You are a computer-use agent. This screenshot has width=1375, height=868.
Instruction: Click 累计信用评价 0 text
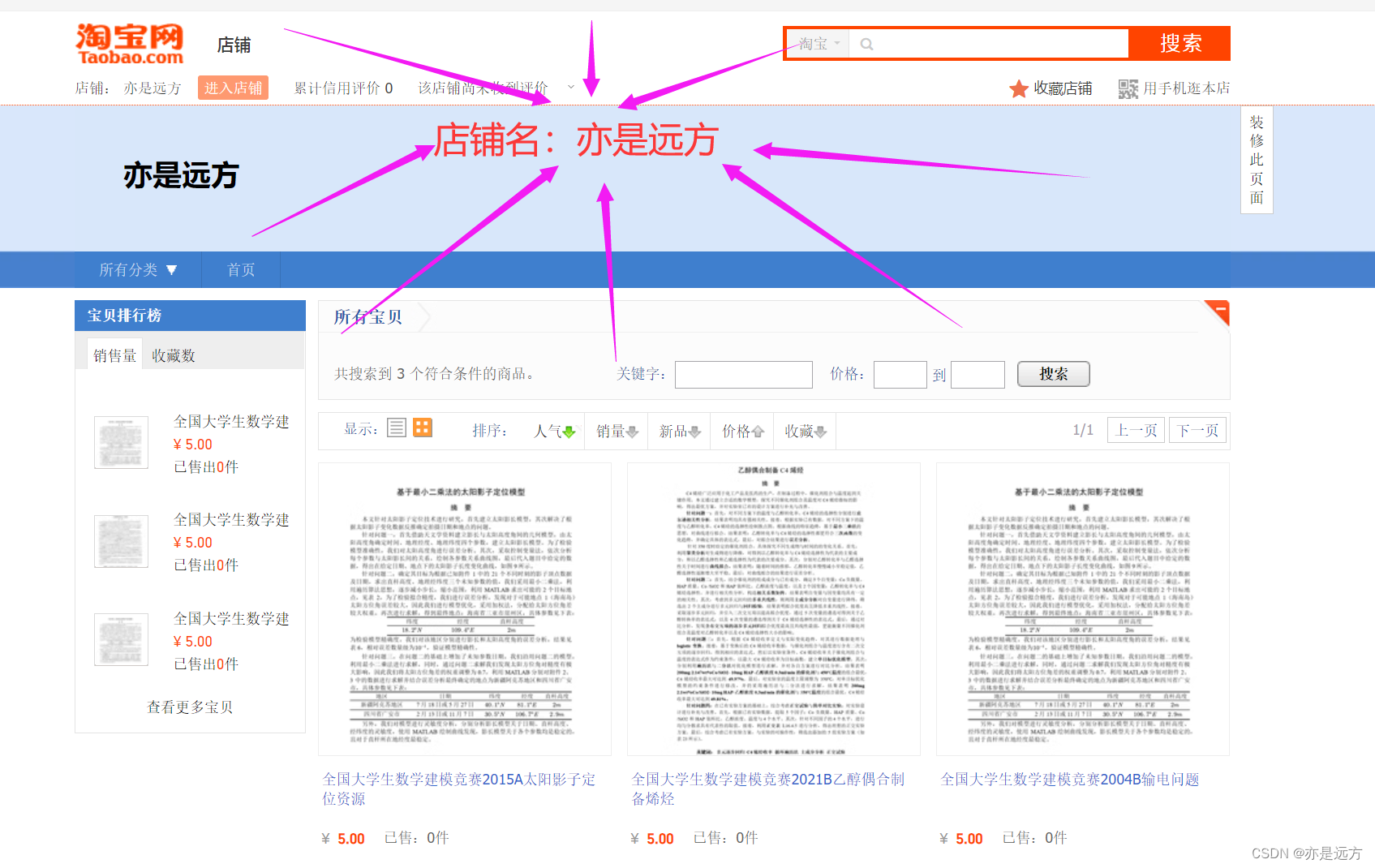point(343,88)
